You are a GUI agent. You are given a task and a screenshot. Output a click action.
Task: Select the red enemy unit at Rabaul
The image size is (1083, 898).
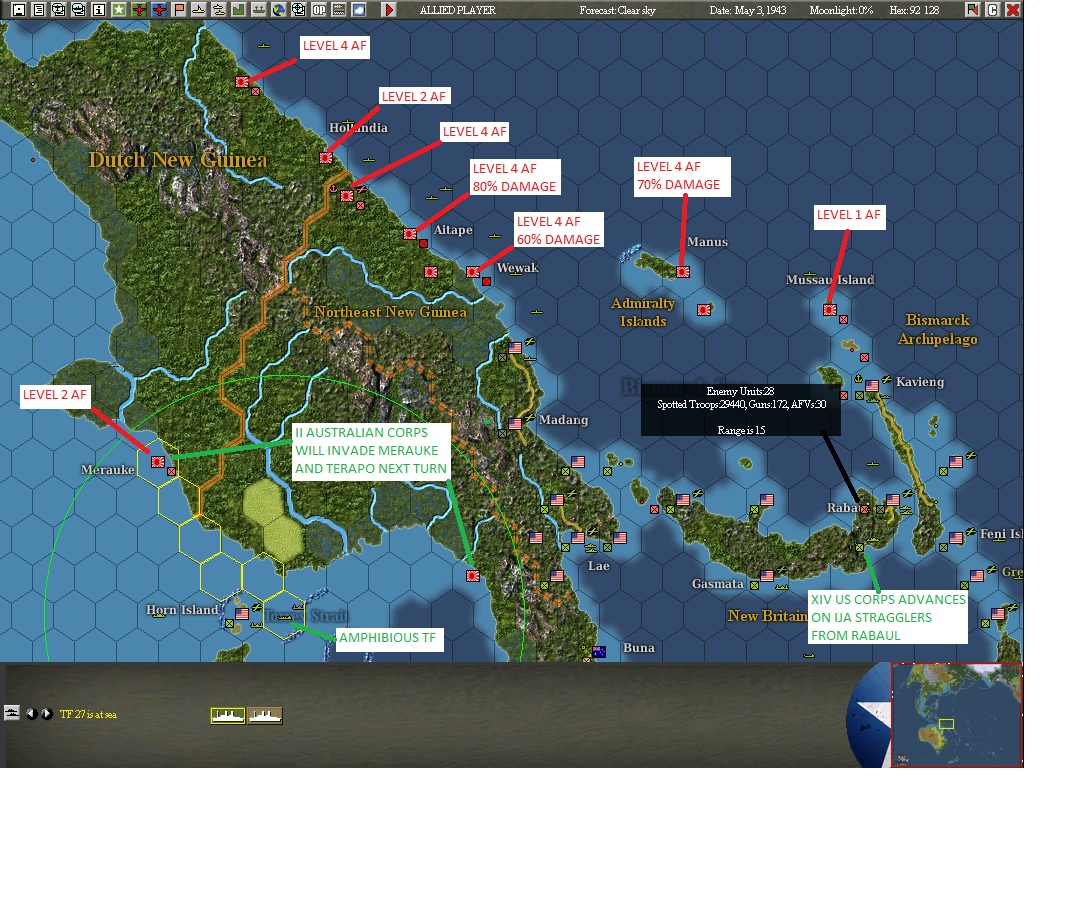(865, 509)
